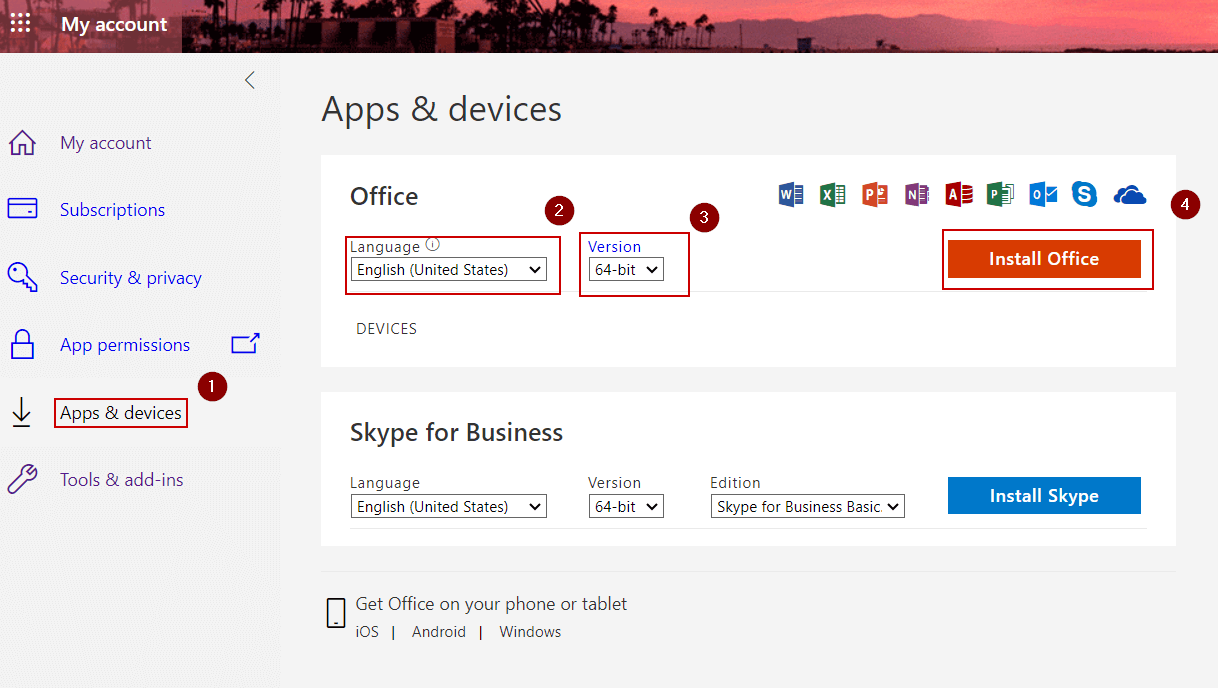Select Subscriptions in the sidebar

[x=112, y=210]
